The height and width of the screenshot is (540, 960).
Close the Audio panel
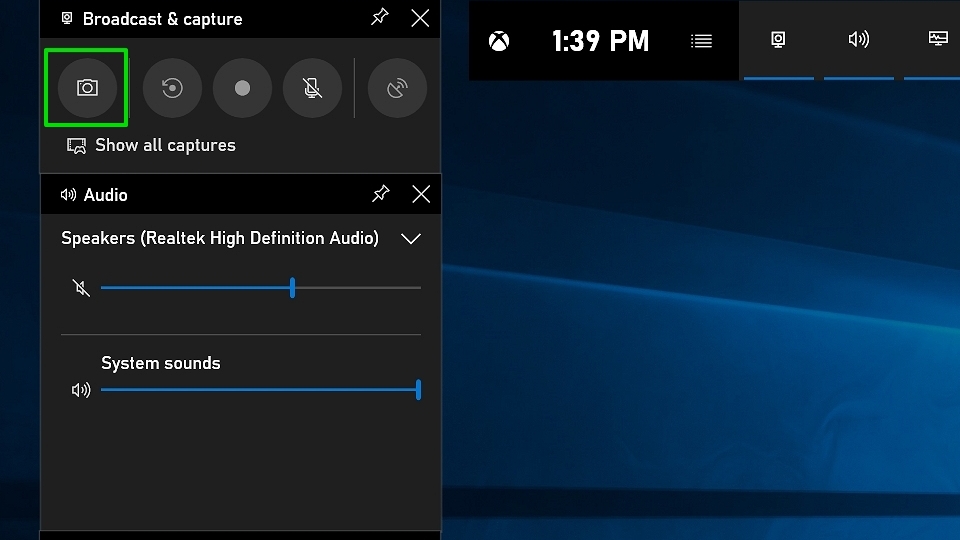tap(421, 194)
